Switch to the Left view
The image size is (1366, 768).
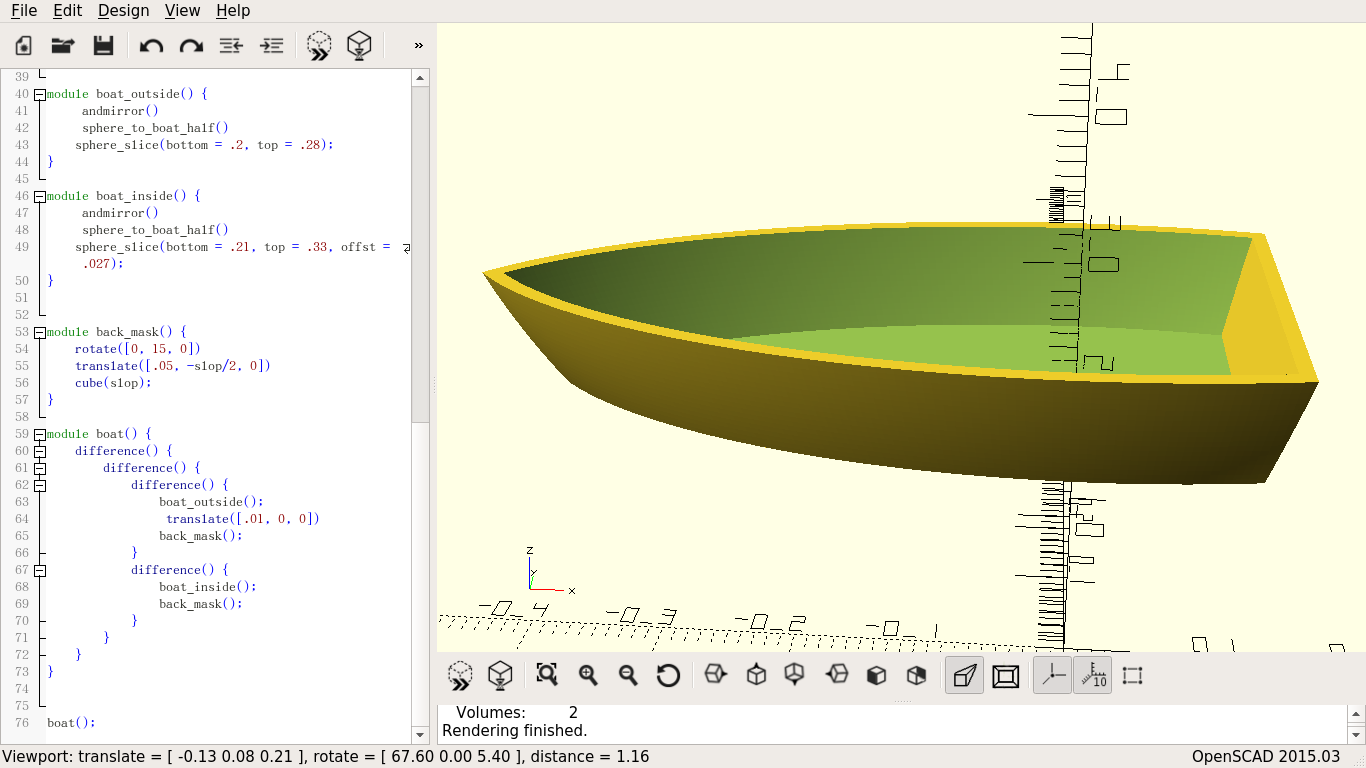tap(836, 675)
